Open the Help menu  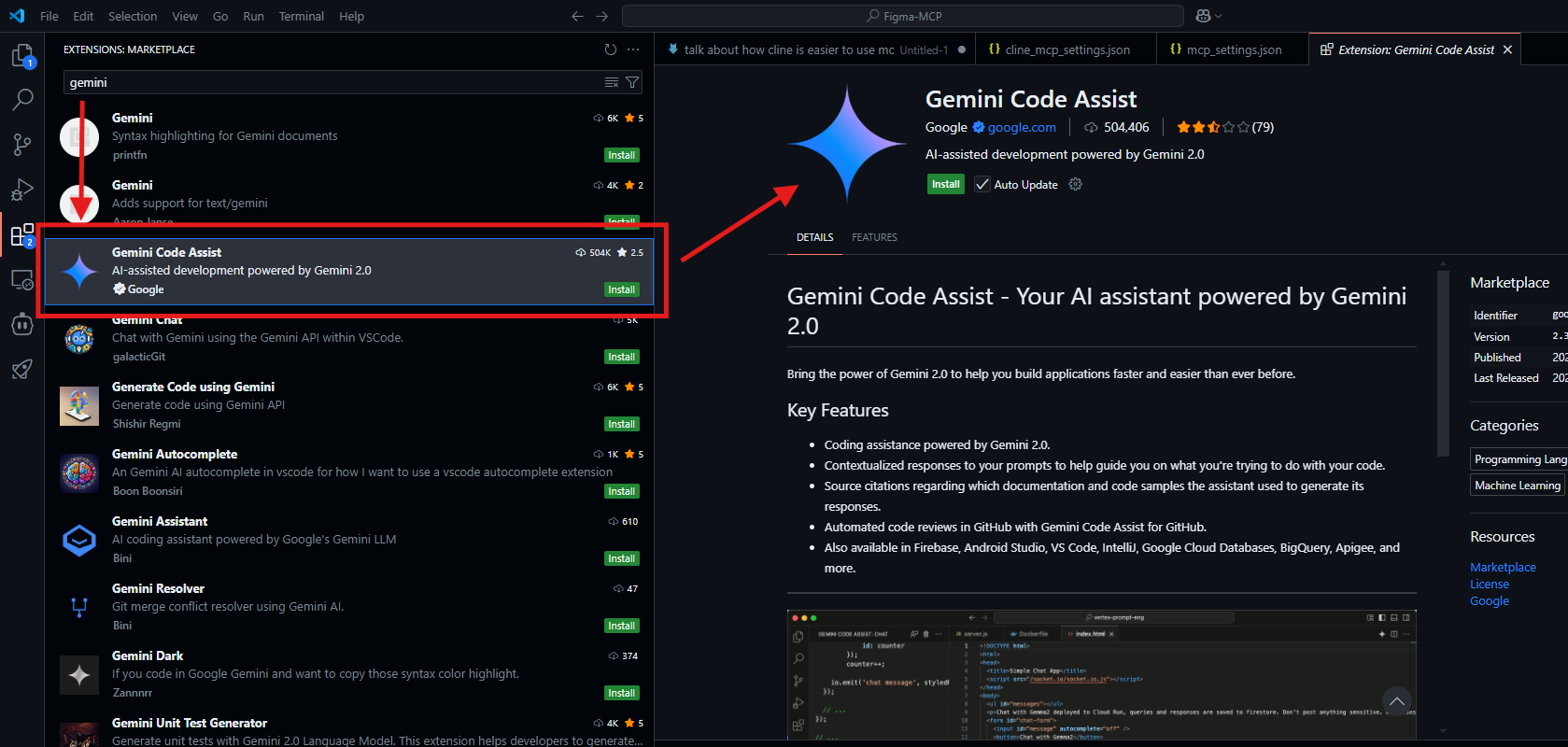tap(351, 16)
